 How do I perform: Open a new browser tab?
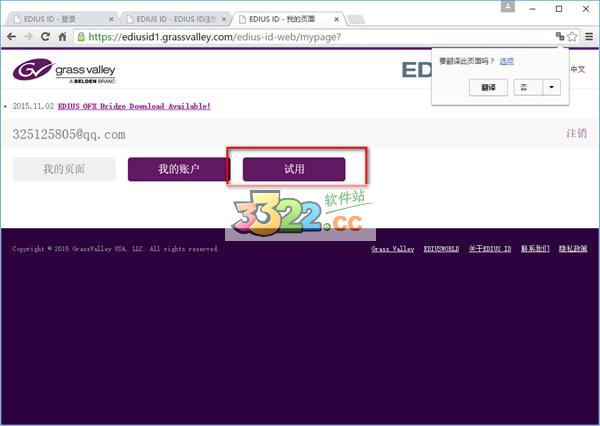[x=356, y=20]
